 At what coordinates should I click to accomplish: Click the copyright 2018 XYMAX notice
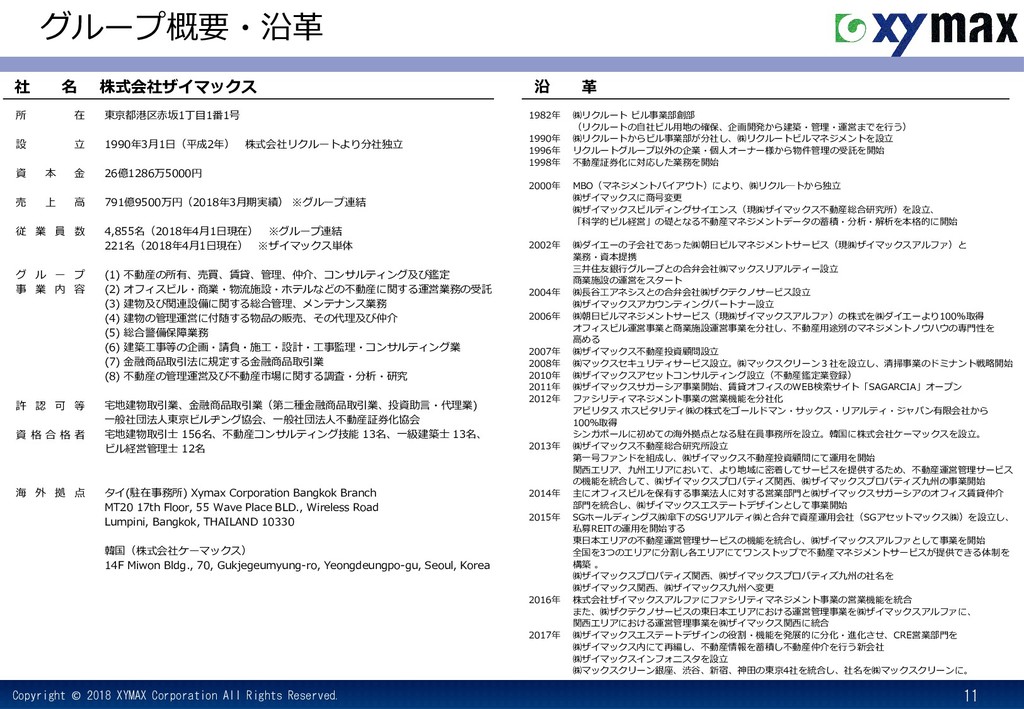[174, 695]
